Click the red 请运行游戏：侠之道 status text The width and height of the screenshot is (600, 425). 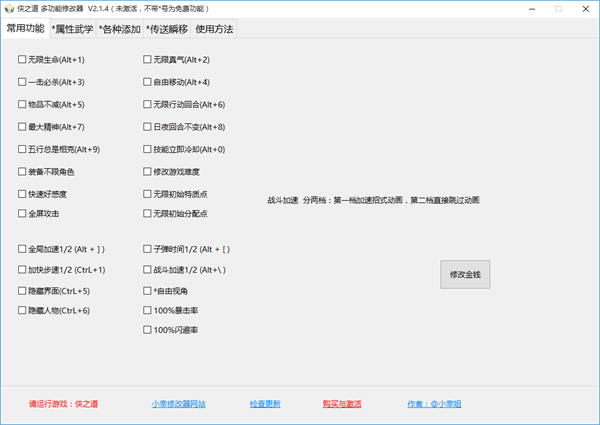tap(64, 404)
